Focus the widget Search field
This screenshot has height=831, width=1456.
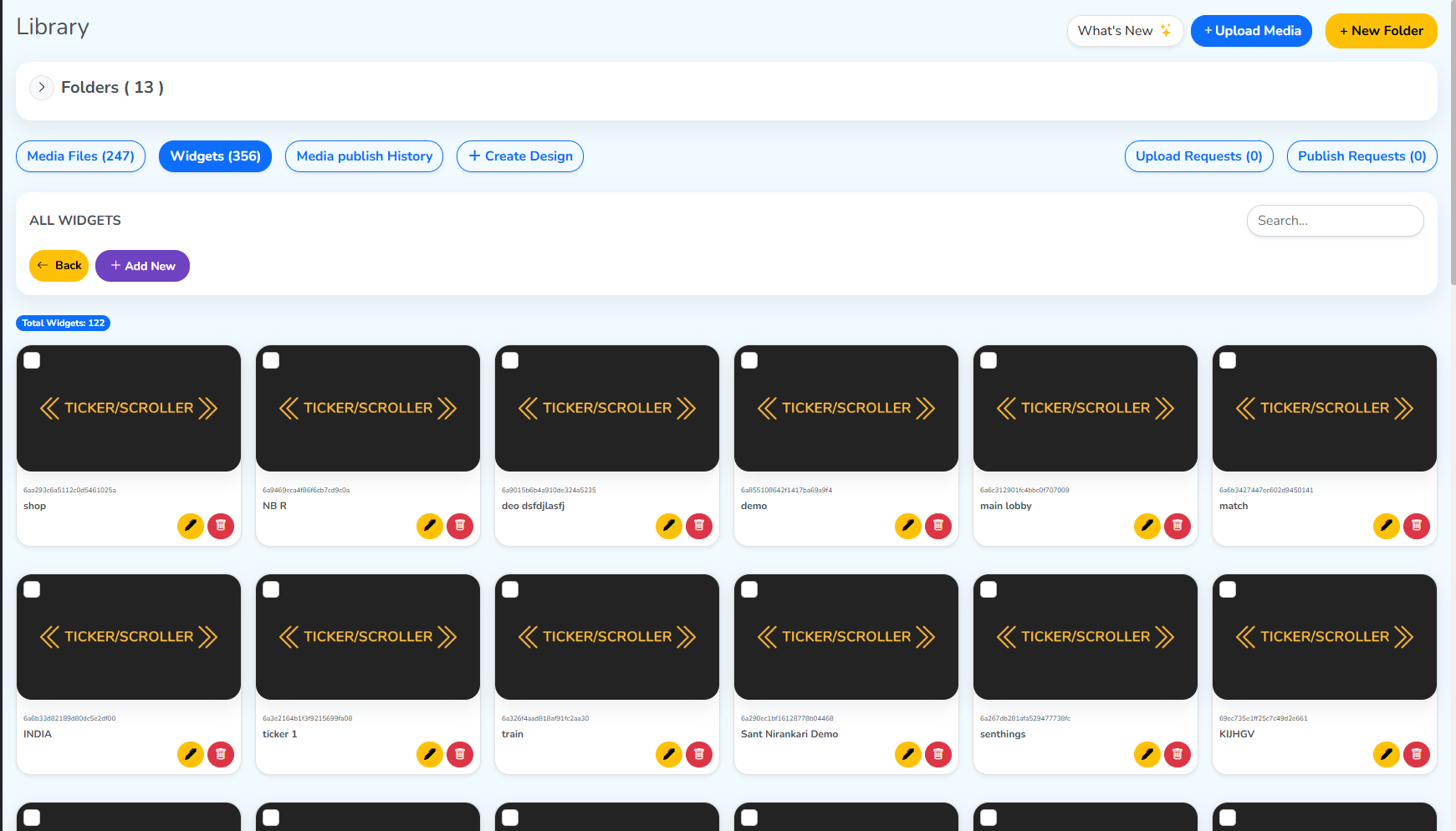pos(1336,221)
